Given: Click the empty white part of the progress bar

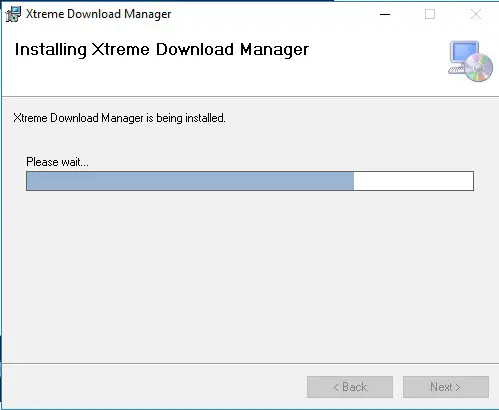Looking at the screenshot, I should [x=413, y=181].
